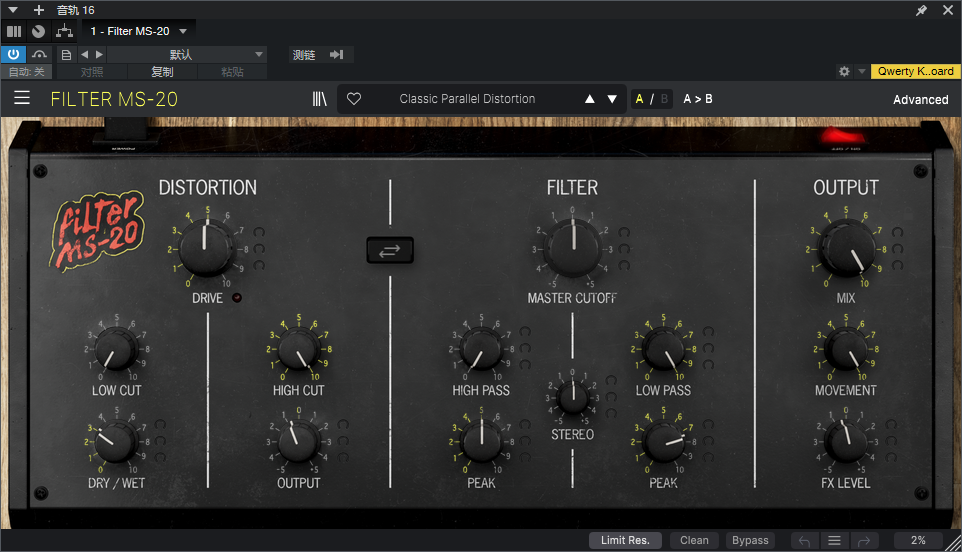Image resolution: width=962 pixels, height=552 pixels.
Task: Click the Filter MS-20 sticker logo
Action: coord(98,232)
